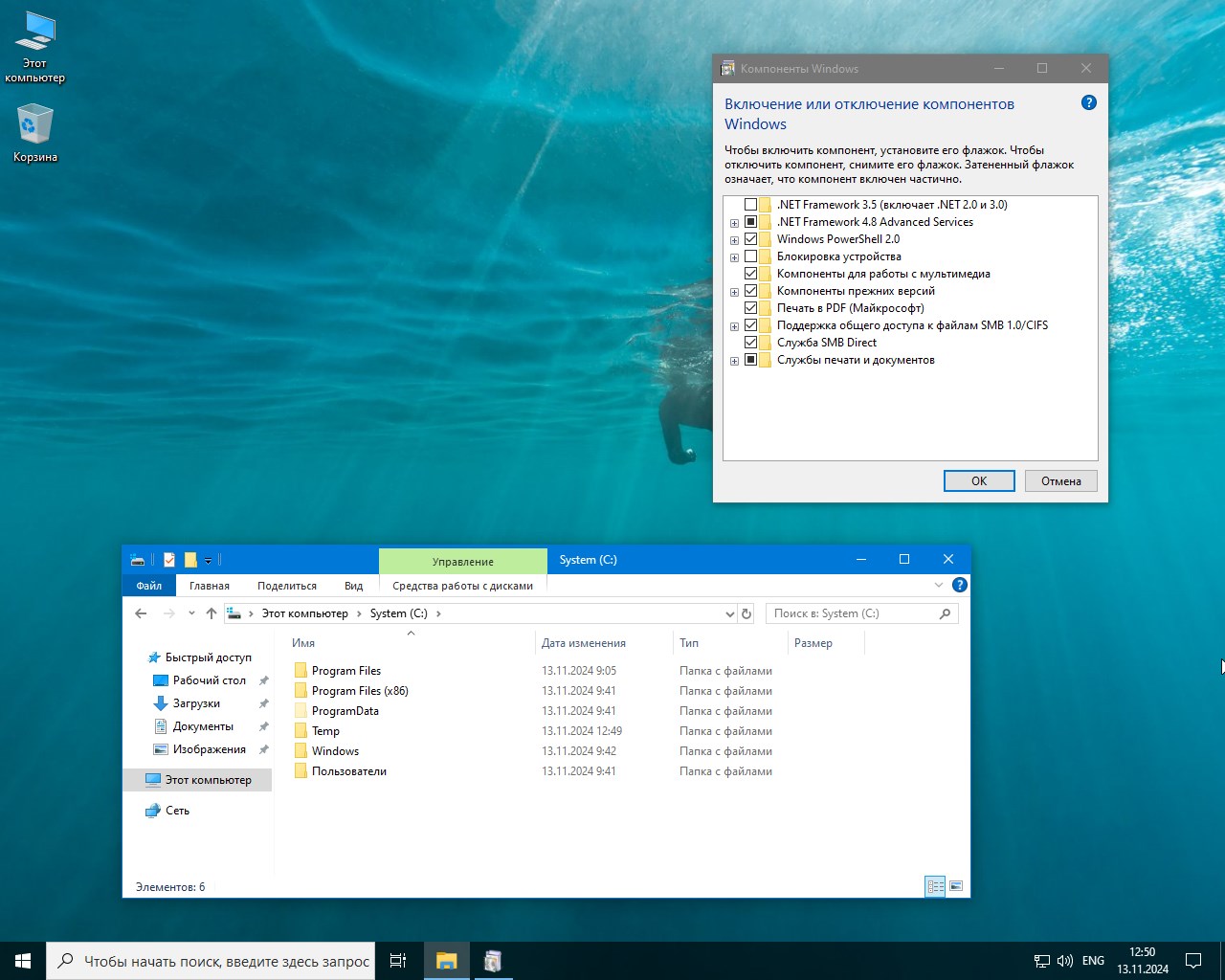This screenshot has width=1225, height=980.
Task: Go up one folder level arrow
Action: point(212,613)
